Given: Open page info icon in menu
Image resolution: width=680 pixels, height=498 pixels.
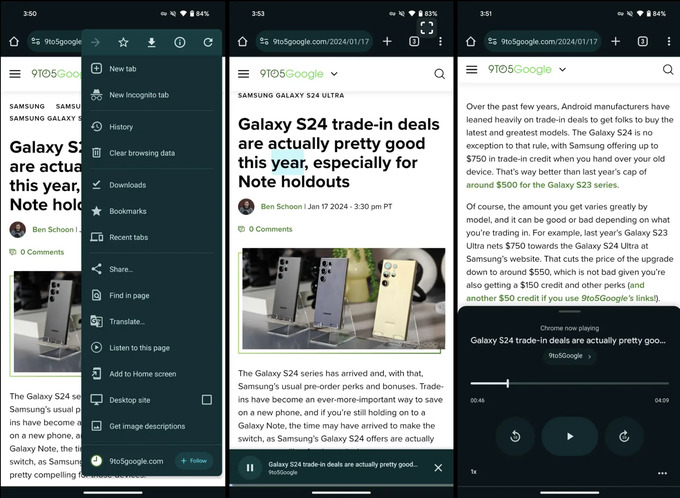Looking at the screenshot, I should [x=180, y=42].
